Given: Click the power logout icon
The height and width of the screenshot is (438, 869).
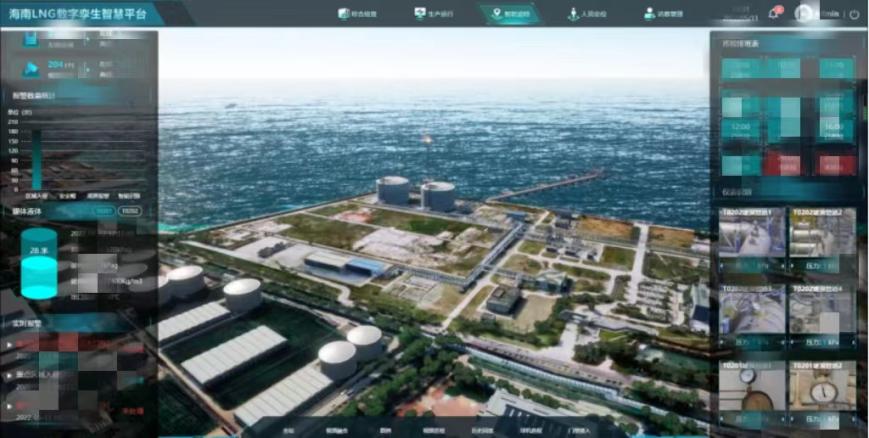Looking at the screenshot, I should pos(854,14).
